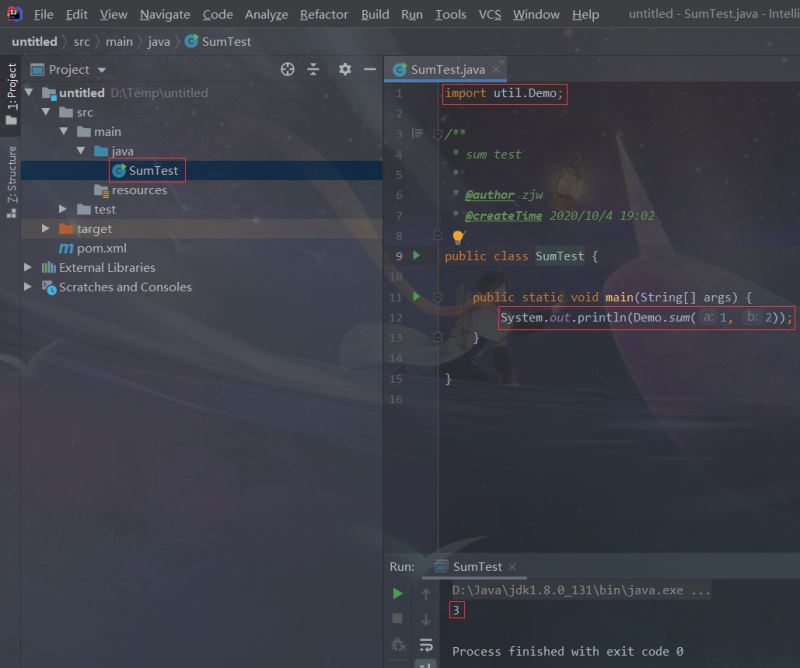Select the target folder row
The height and width of the screenshot is (668, 800).
click(202, 229)
